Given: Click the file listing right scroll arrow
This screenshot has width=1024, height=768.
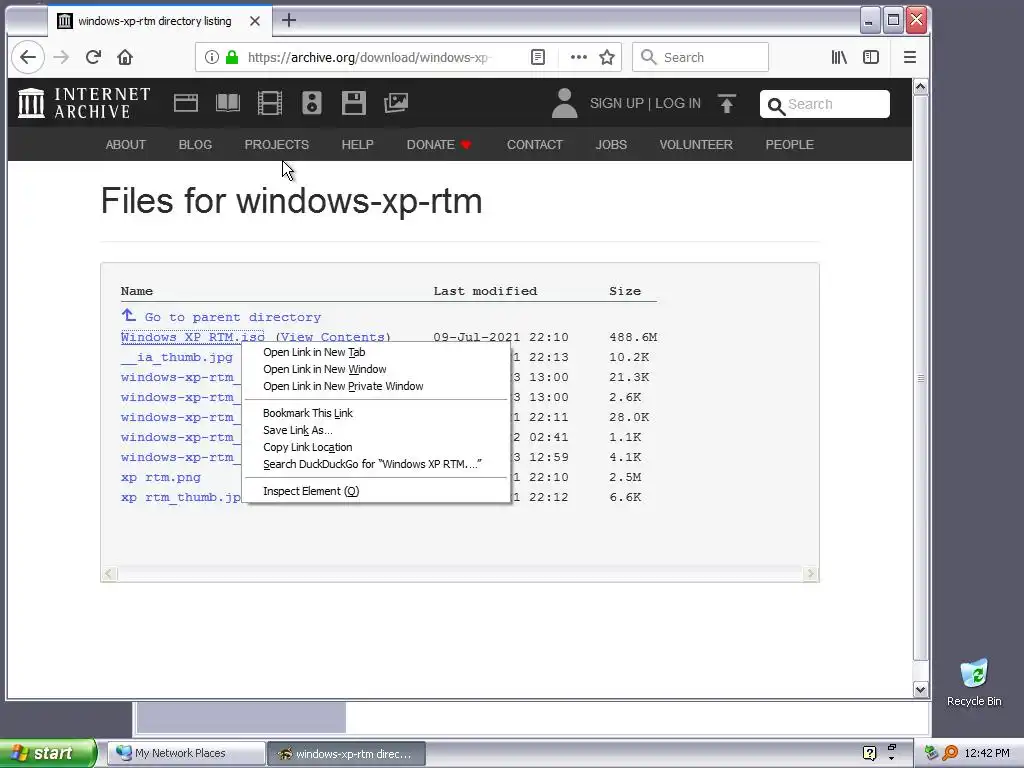Looking at the screenshot, I should (810, 573).
